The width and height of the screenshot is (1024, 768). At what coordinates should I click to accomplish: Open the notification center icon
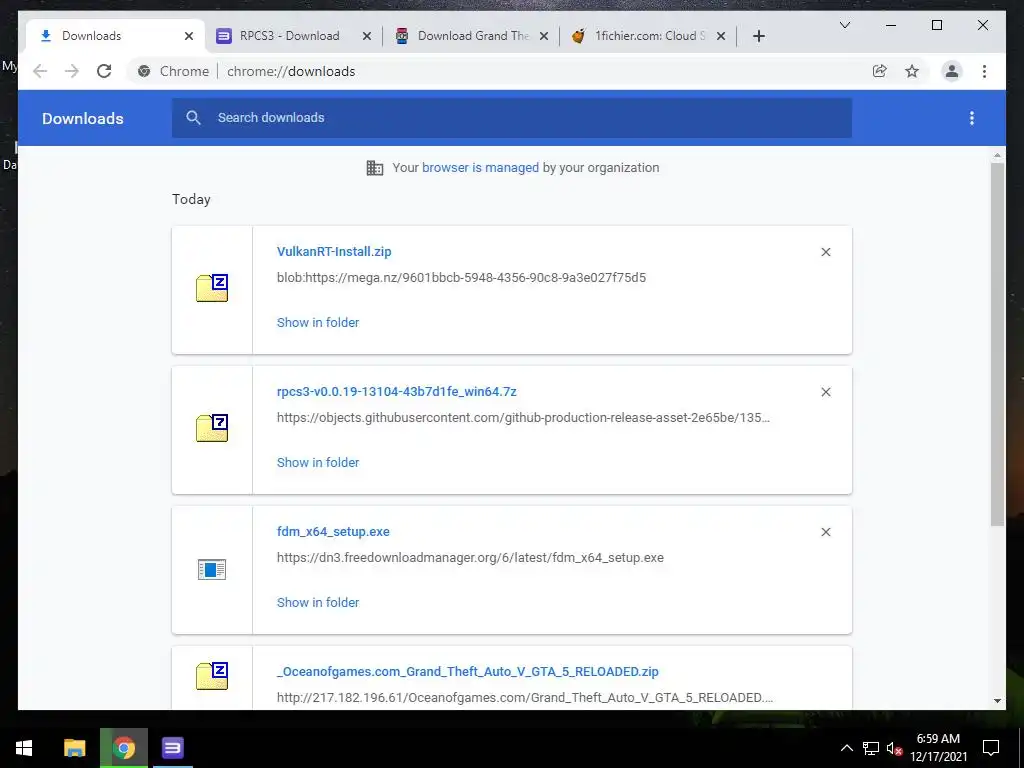click(991, 748)
